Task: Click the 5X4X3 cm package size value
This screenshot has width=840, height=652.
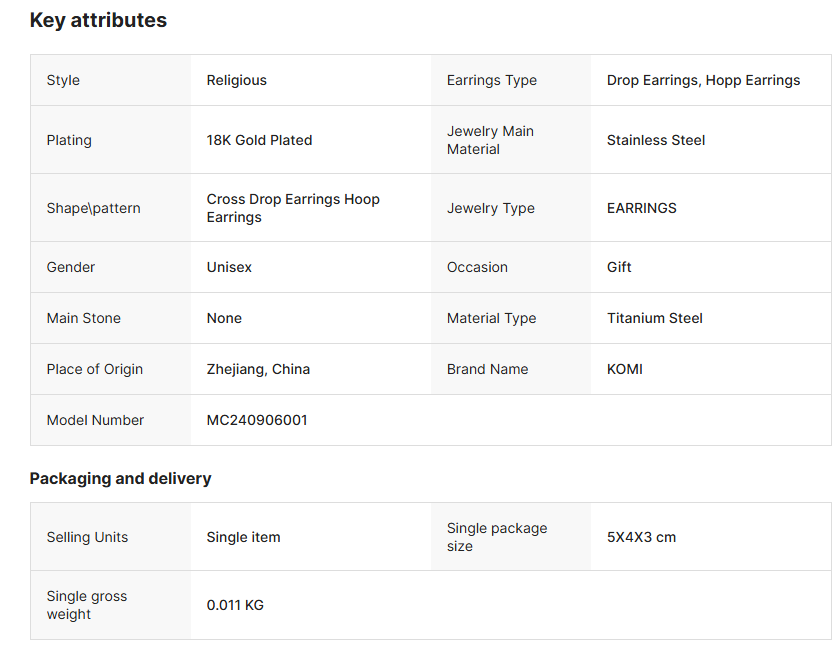Action: [641, 537]
